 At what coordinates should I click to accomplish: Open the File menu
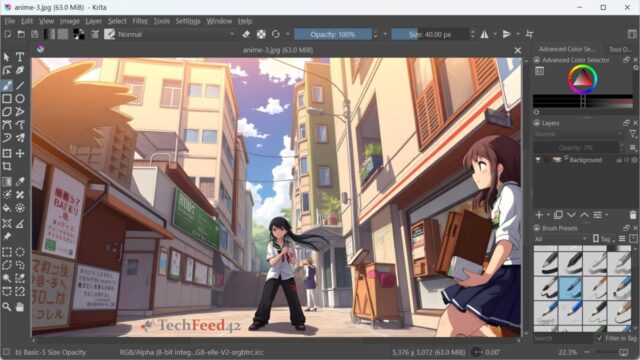tap(9, 21)
